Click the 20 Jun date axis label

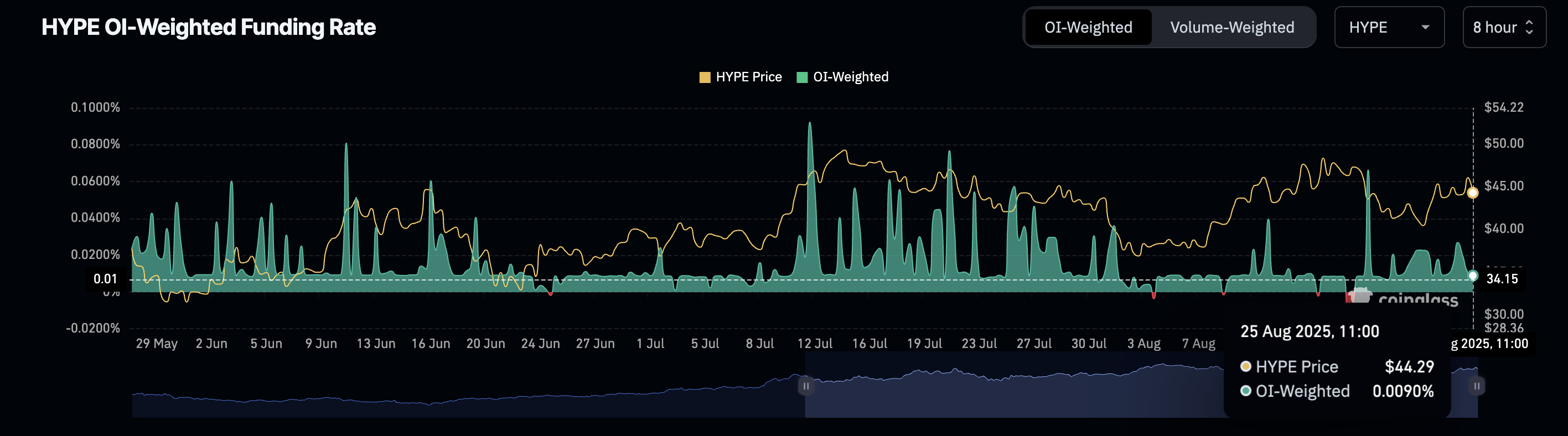click(485, 344)
